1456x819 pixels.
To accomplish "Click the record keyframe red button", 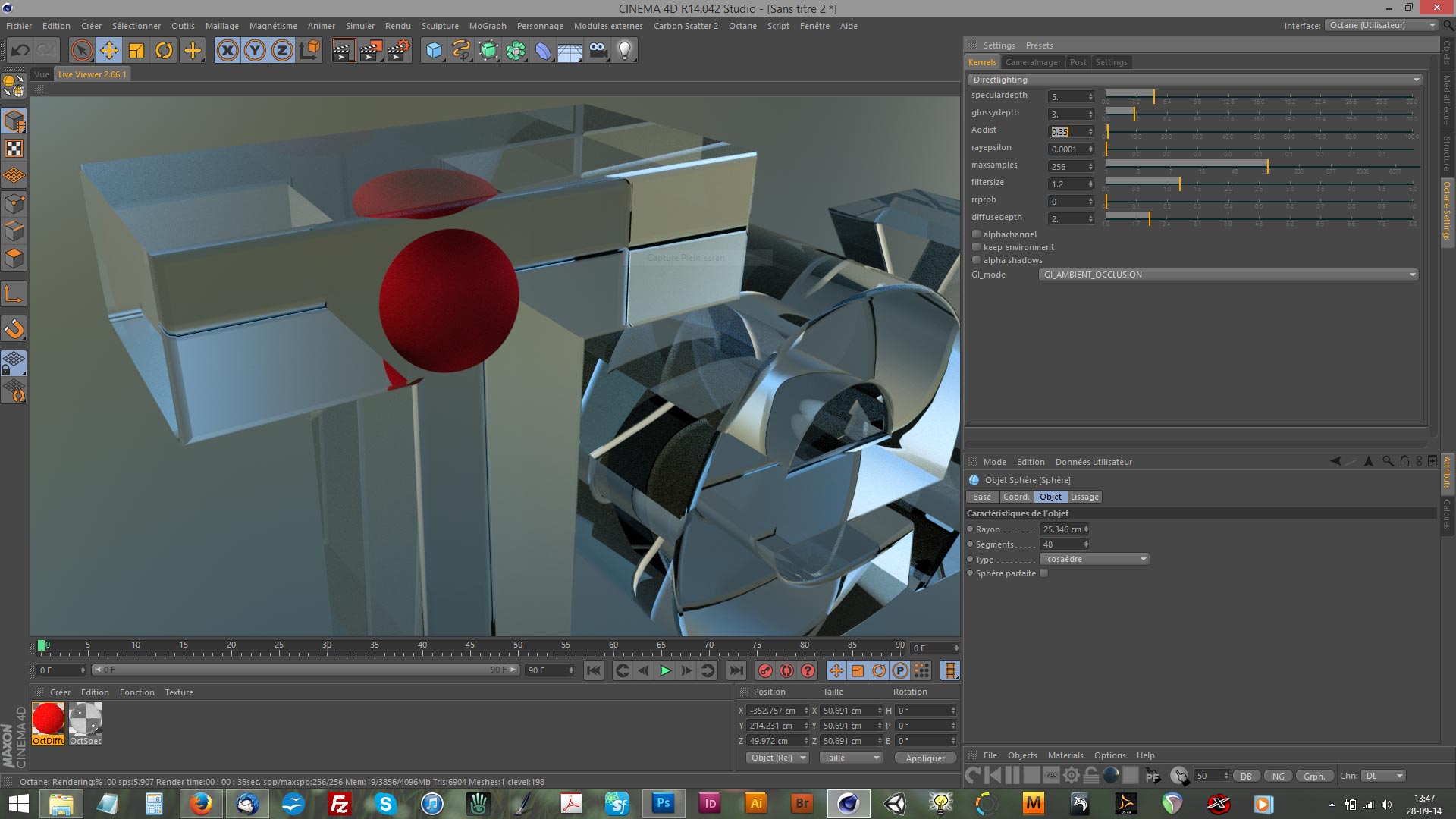I will 765,670.
